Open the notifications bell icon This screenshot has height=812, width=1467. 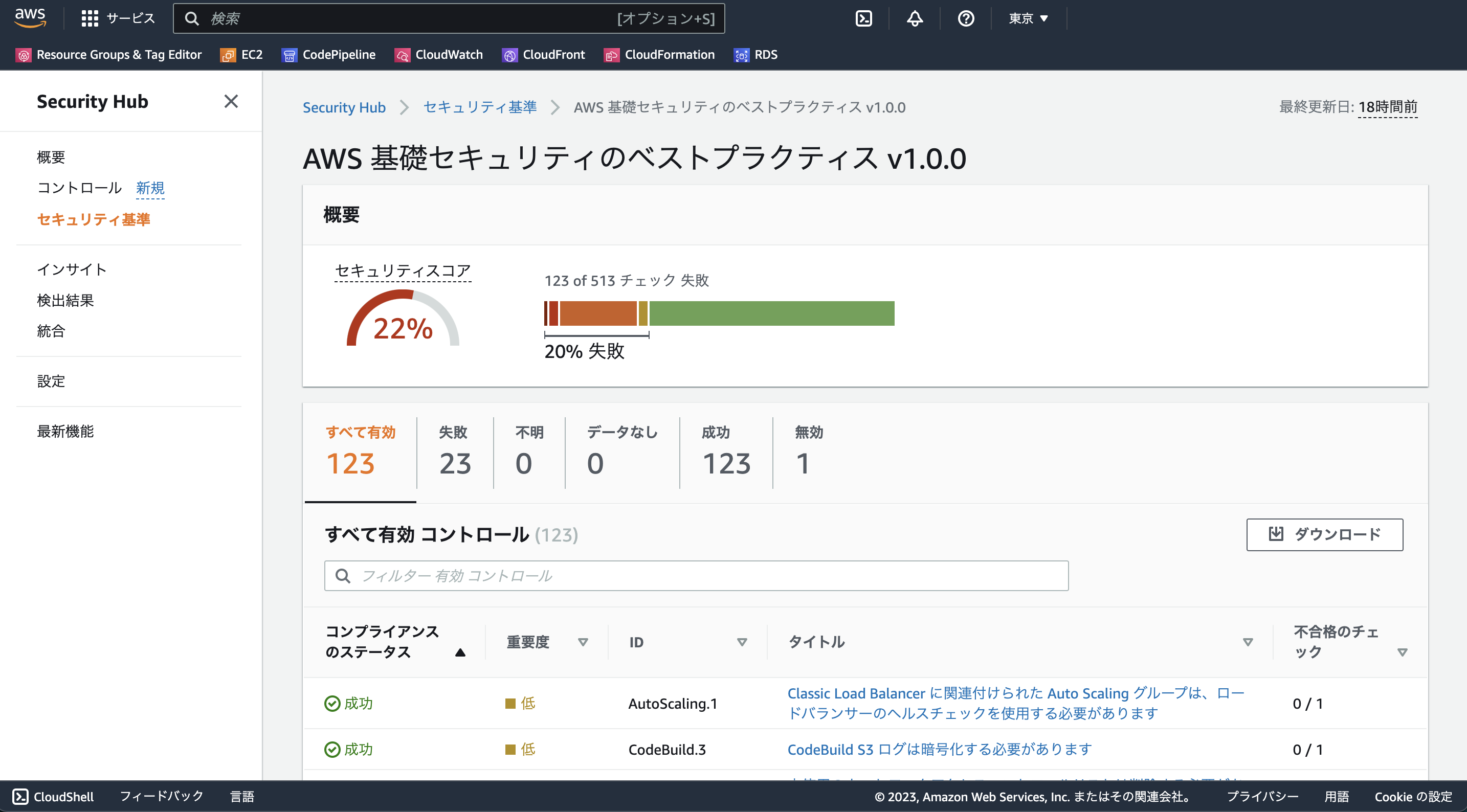914,18
